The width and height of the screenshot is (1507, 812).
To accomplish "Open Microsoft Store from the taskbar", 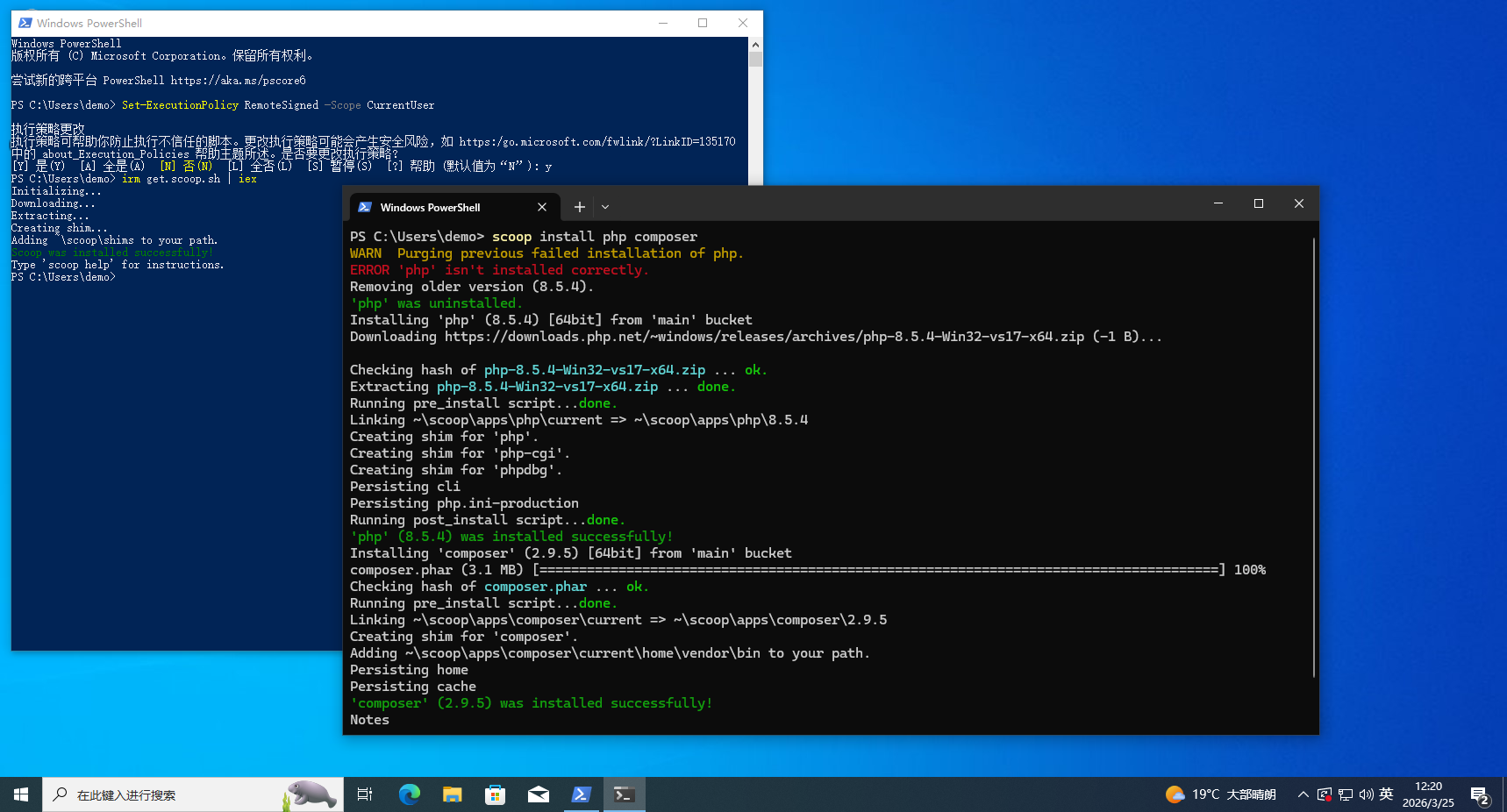I will pos(496,794).
